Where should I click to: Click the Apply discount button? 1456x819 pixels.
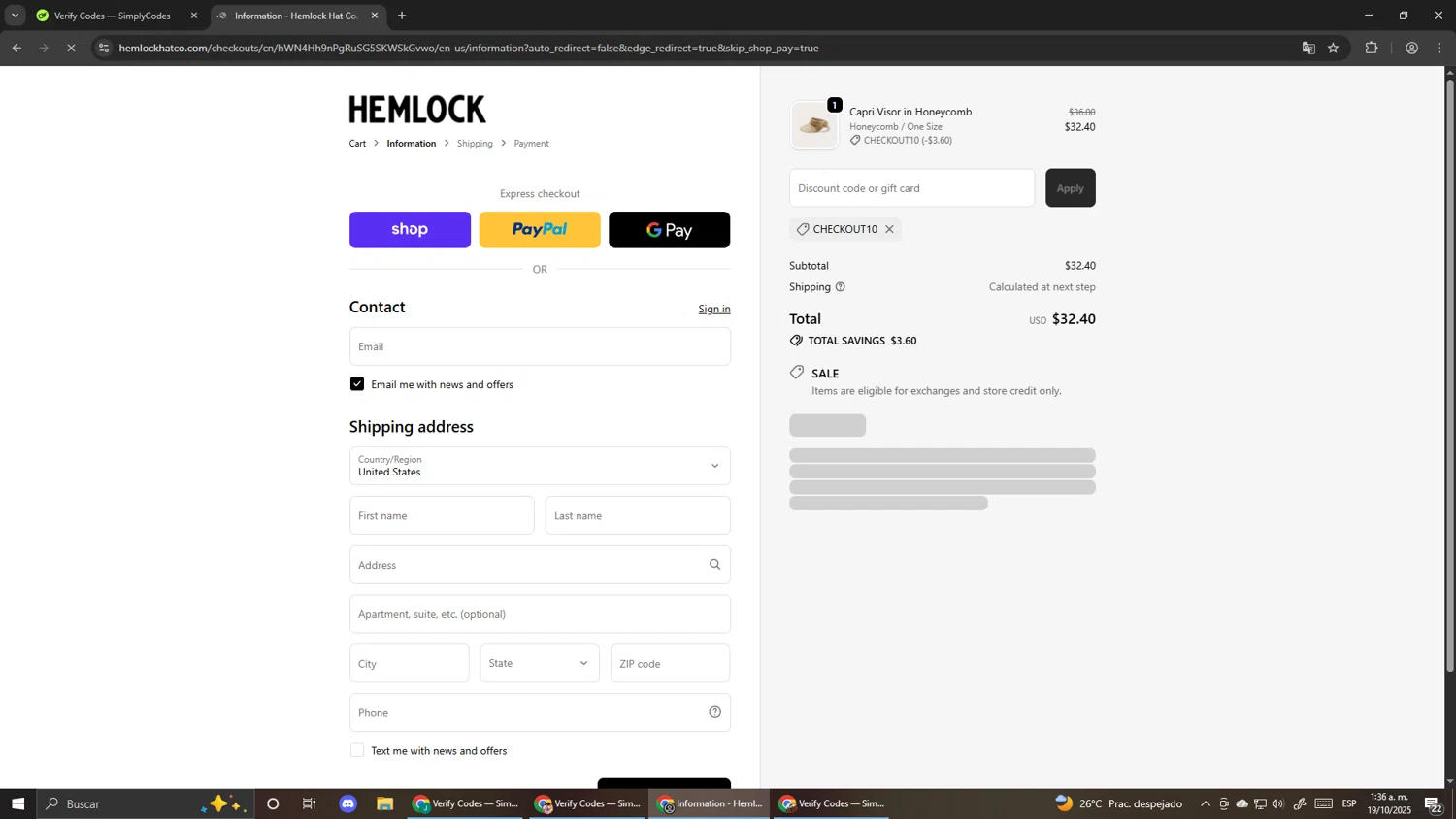click(1070, 188)
